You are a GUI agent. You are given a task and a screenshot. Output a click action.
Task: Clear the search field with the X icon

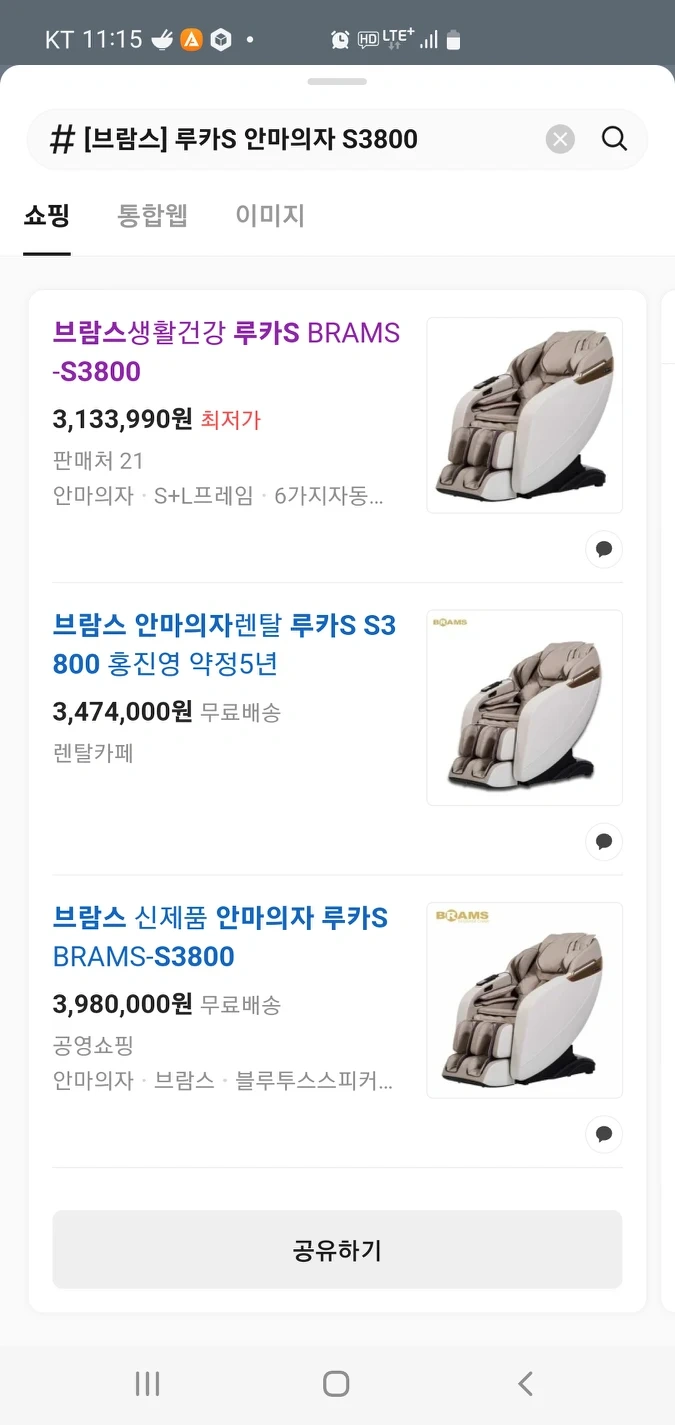coord(560,139)
